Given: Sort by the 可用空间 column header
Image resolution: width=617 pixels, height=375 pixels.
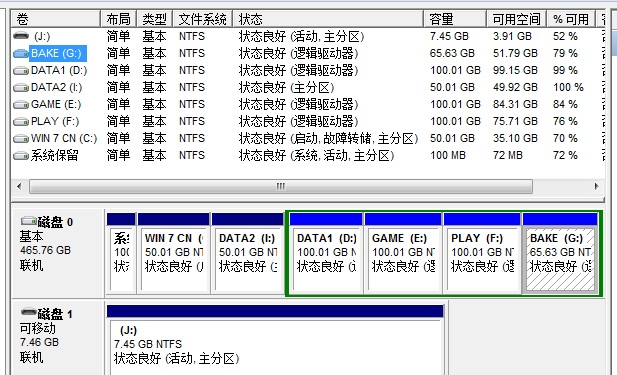Looking at the screenshot, I should (x=517, y=19).
